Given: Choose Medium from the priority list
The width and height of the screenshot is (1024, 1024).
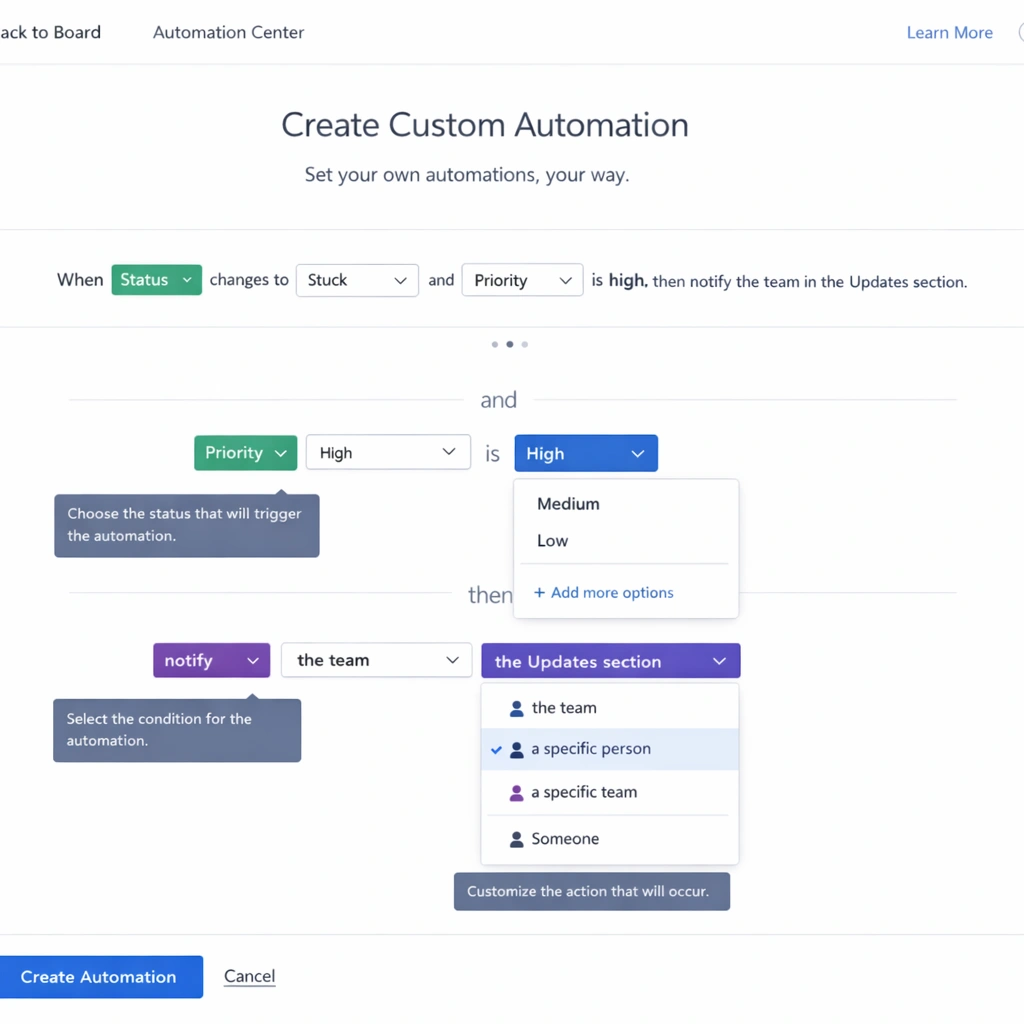Looking at the screenshot, I should click(x=568, y=504).
